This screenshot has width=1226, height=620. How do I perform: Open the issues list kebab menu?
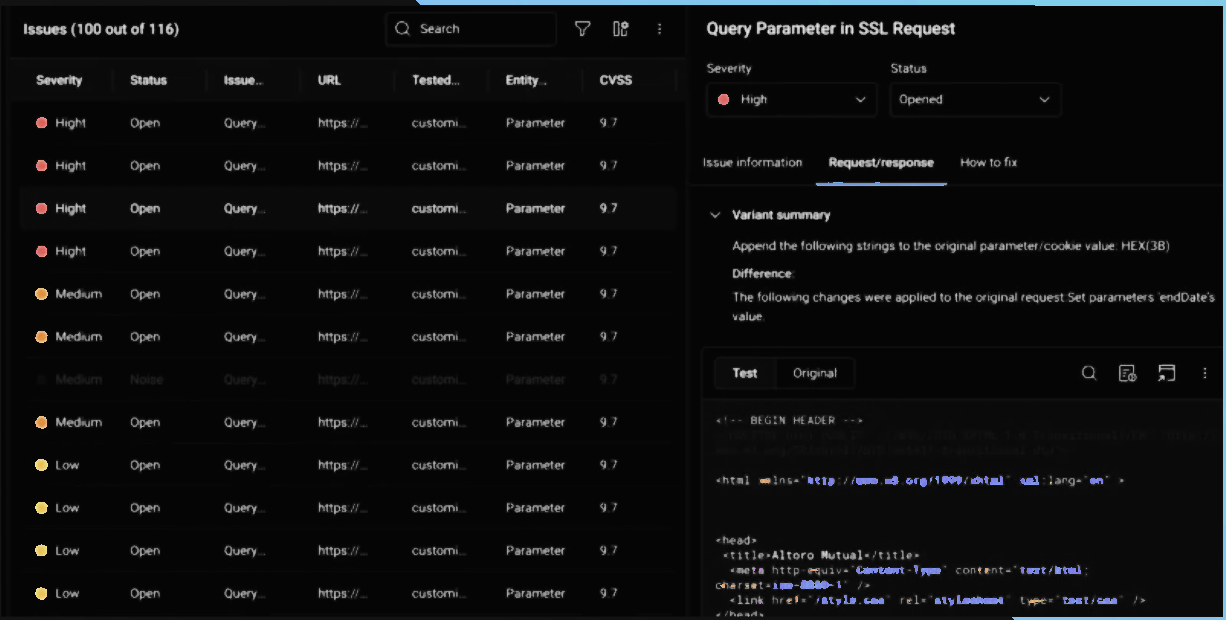659,29
